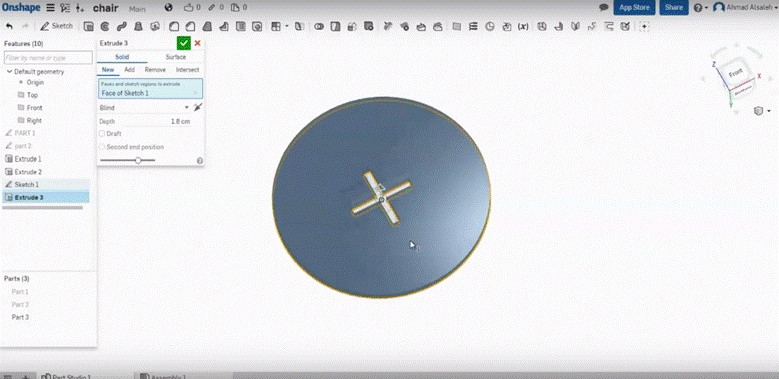Select the Helix tool icon

pos(473,26)
